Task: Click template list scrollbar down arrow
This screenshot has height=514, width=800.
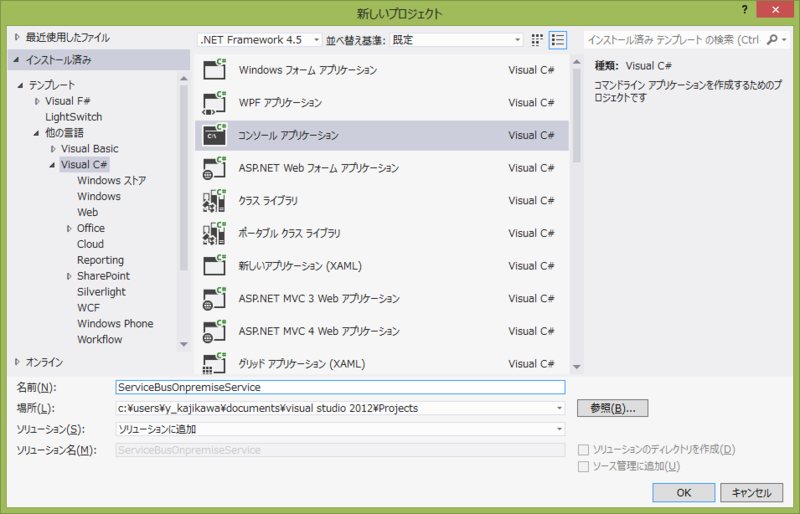Action: pyautogui.click(x=577, y=366)
